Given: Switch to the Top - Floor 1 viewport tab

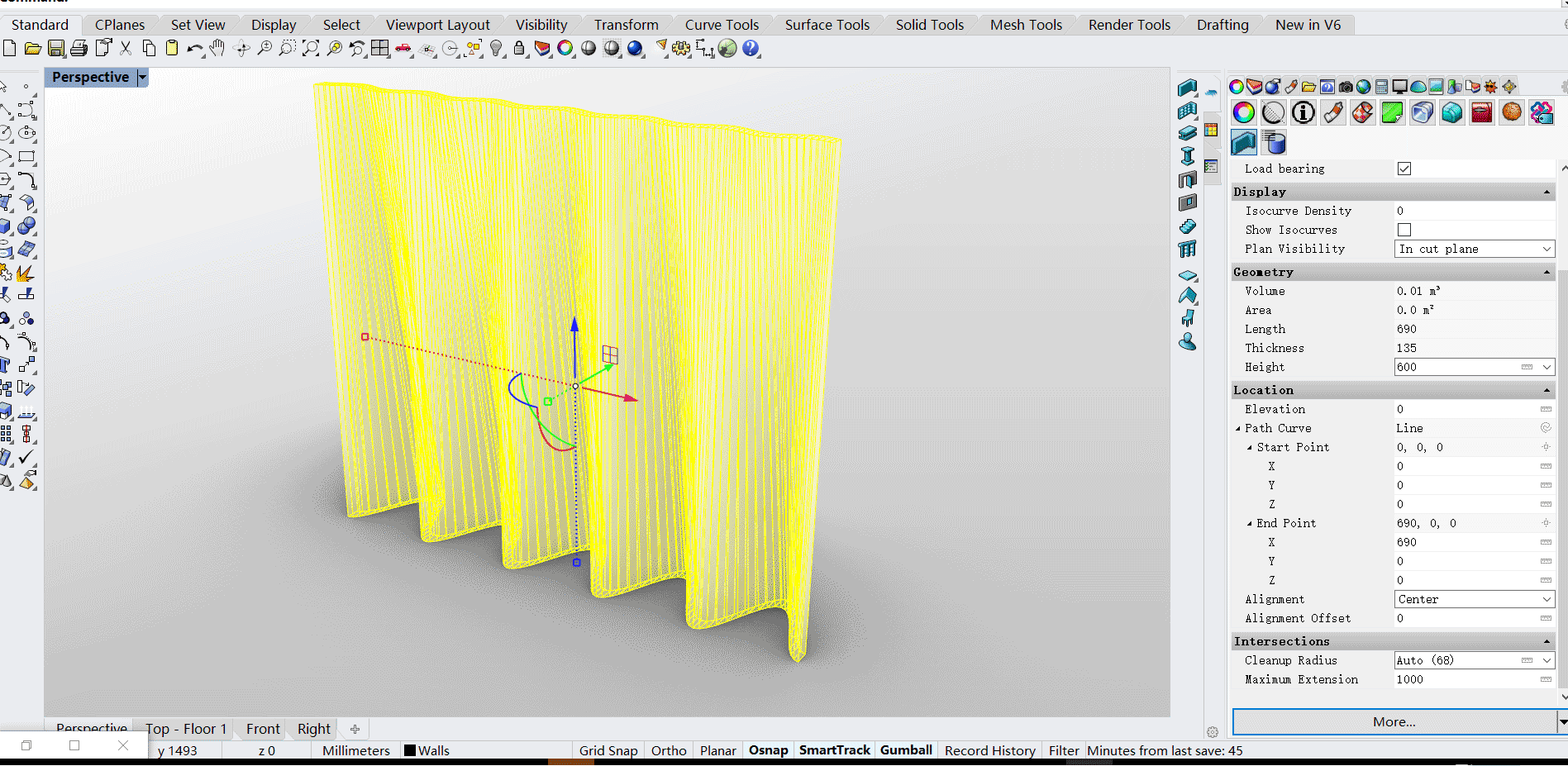Looking at the screenshot, I should tap(186, 729).
